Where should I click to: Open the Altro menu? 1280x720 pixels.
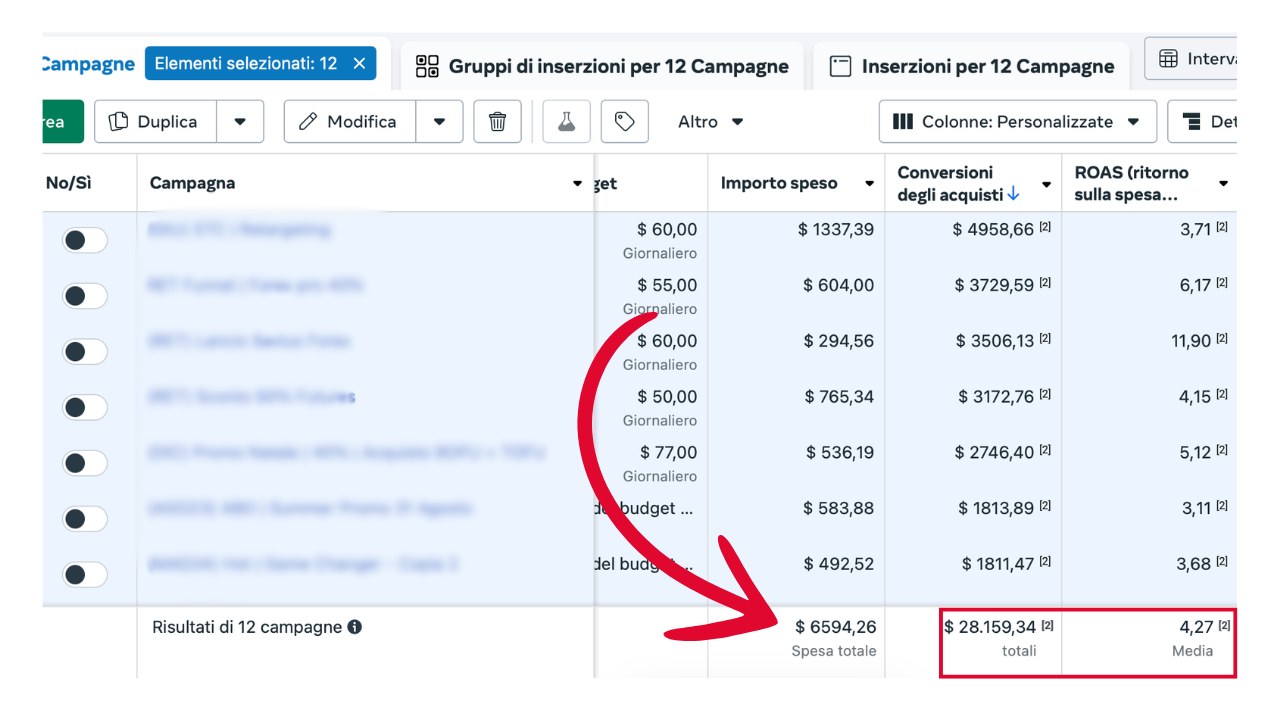(x=711, y=121)
